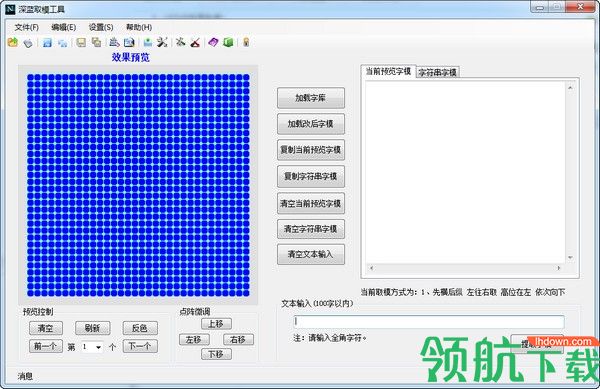600x389 pixels.
Task: Shift the dot matrix left with 左移
Action: pos(194,339)
